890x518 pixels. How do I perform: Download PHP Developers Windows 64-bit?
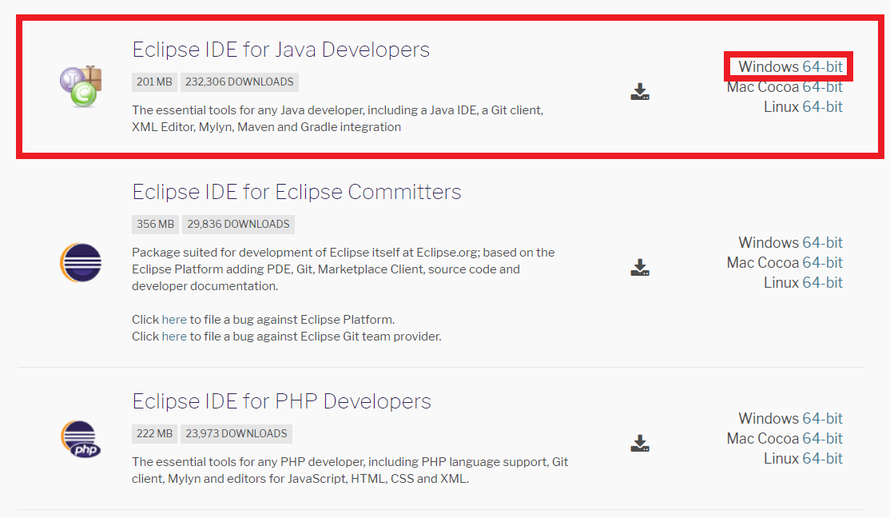point(822,419)
